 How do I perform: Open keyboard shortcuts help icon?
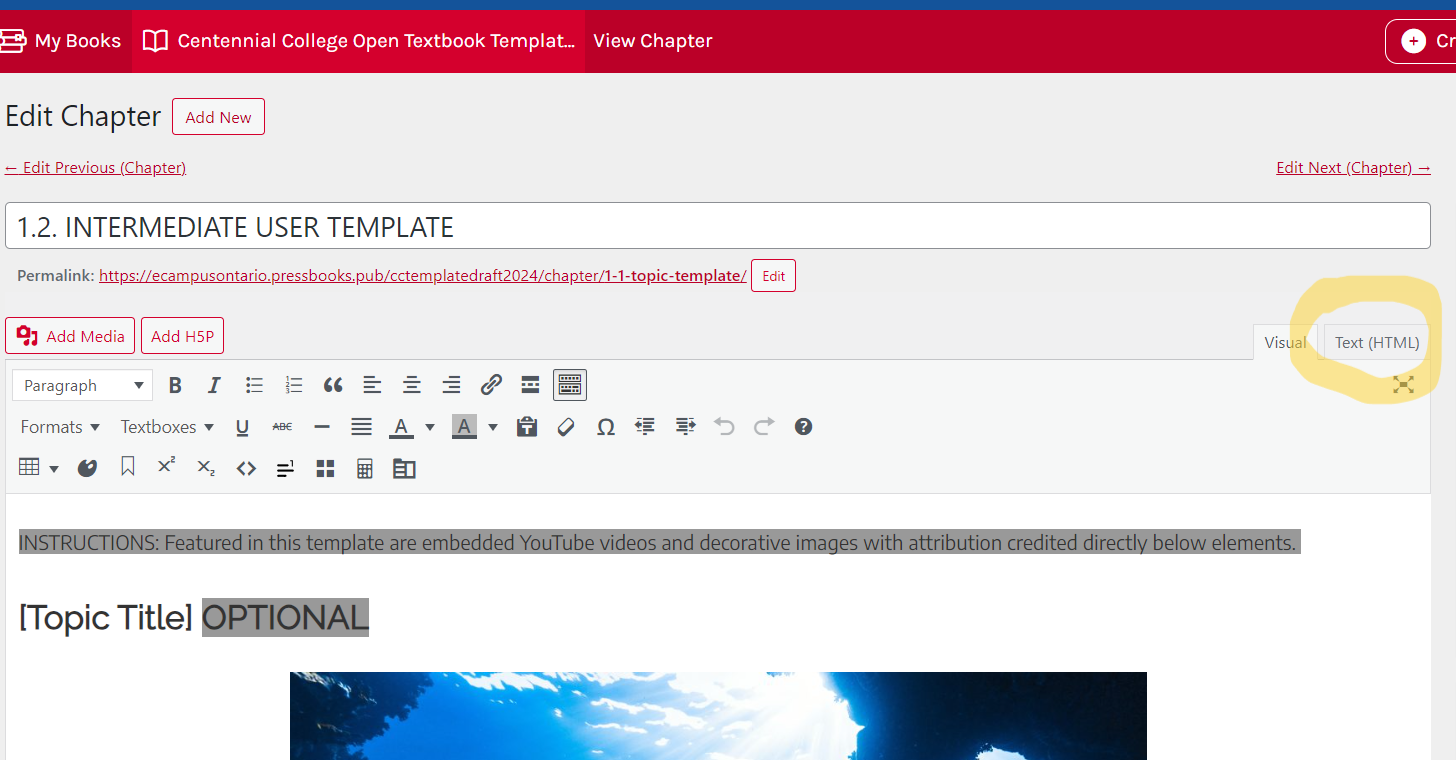coord(803,427)
